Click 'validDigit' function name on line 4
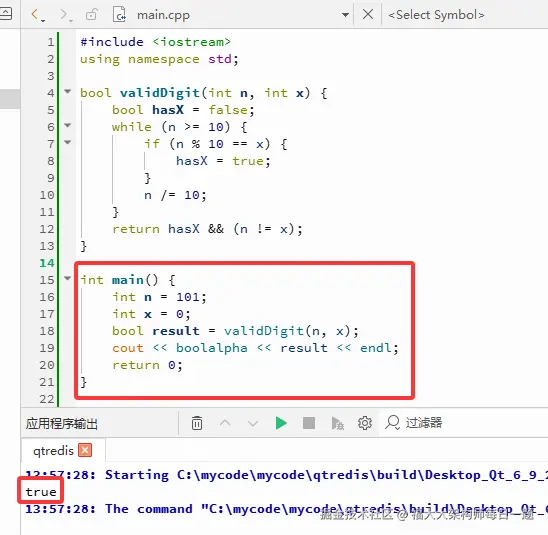Screen dimensions: 548x535 coord(160,93)
